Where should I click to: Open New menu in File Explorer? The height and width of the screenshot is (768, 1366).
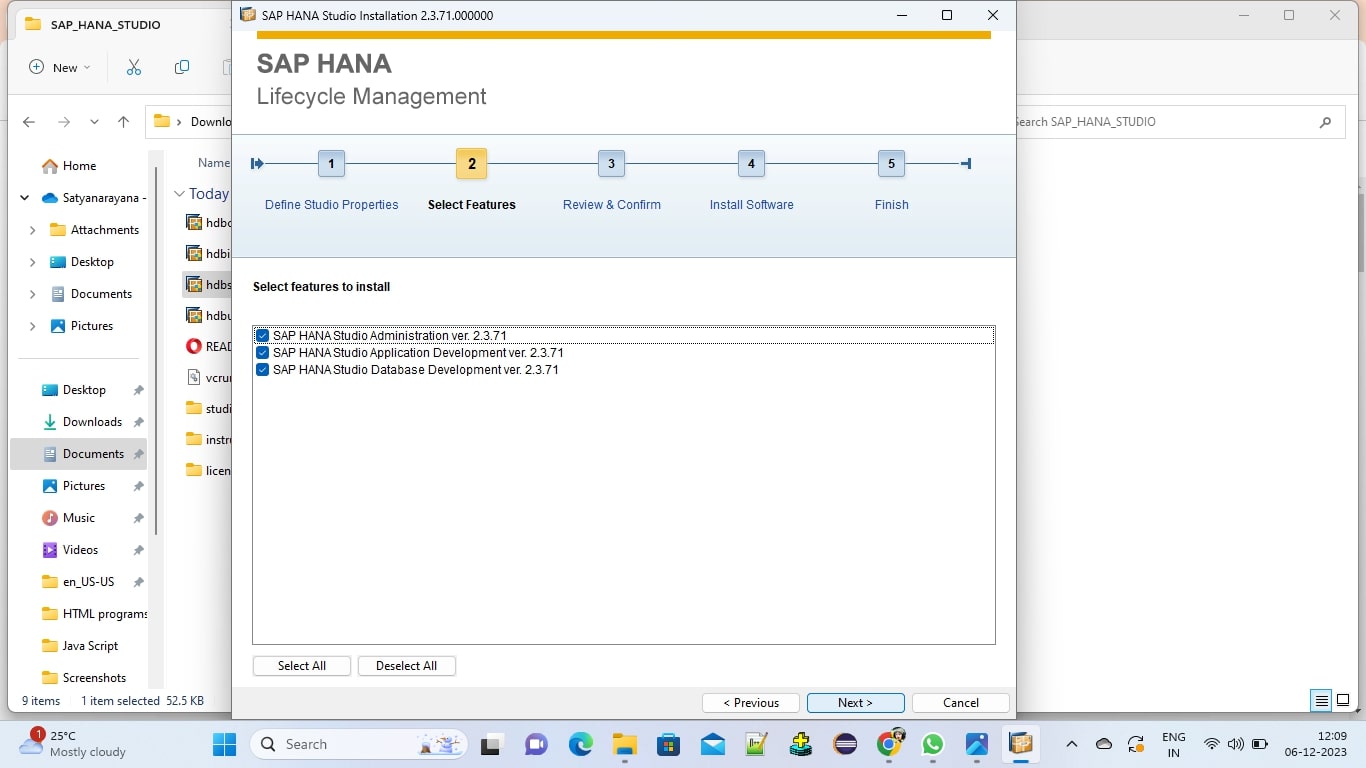tap(59, 67)
